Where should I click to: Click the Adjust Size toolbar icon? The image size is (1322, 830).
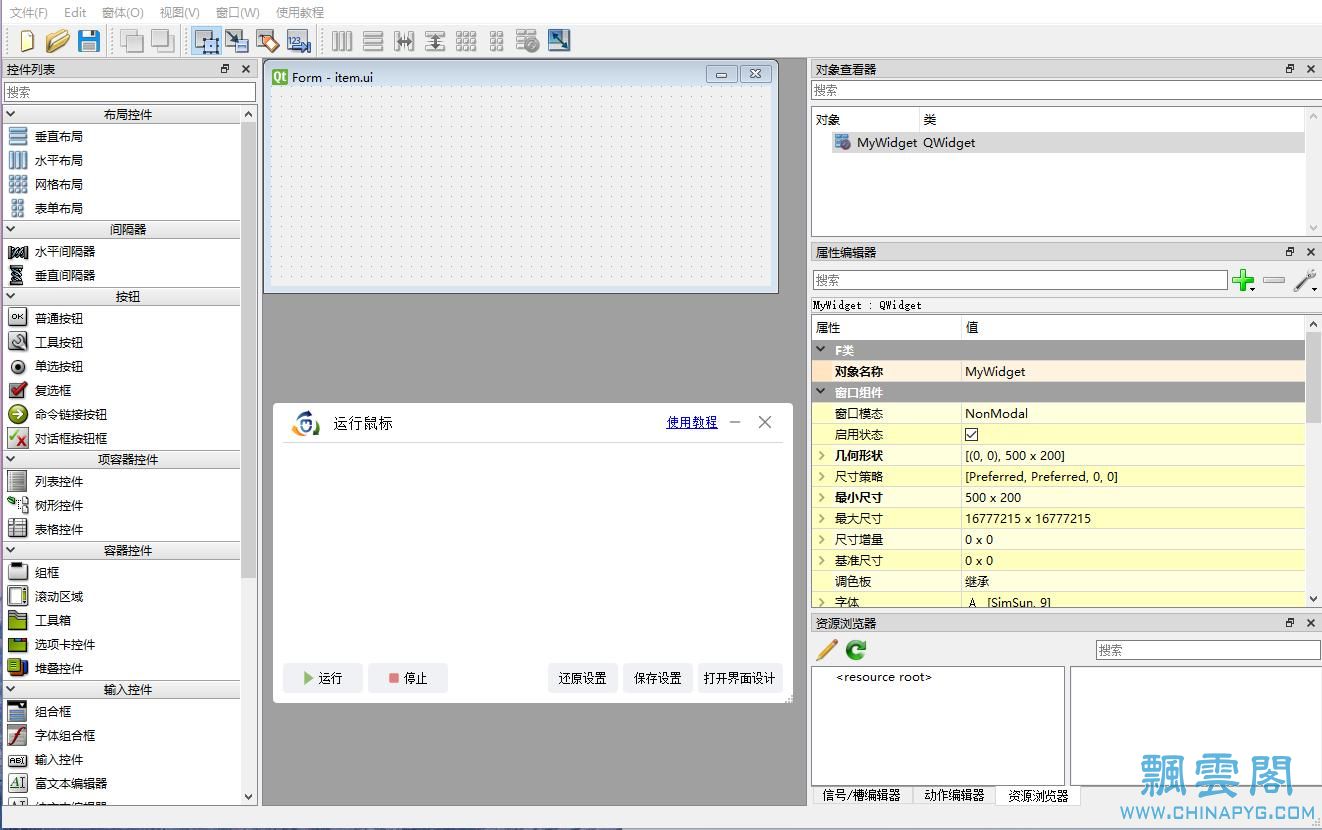pos(559,41)
